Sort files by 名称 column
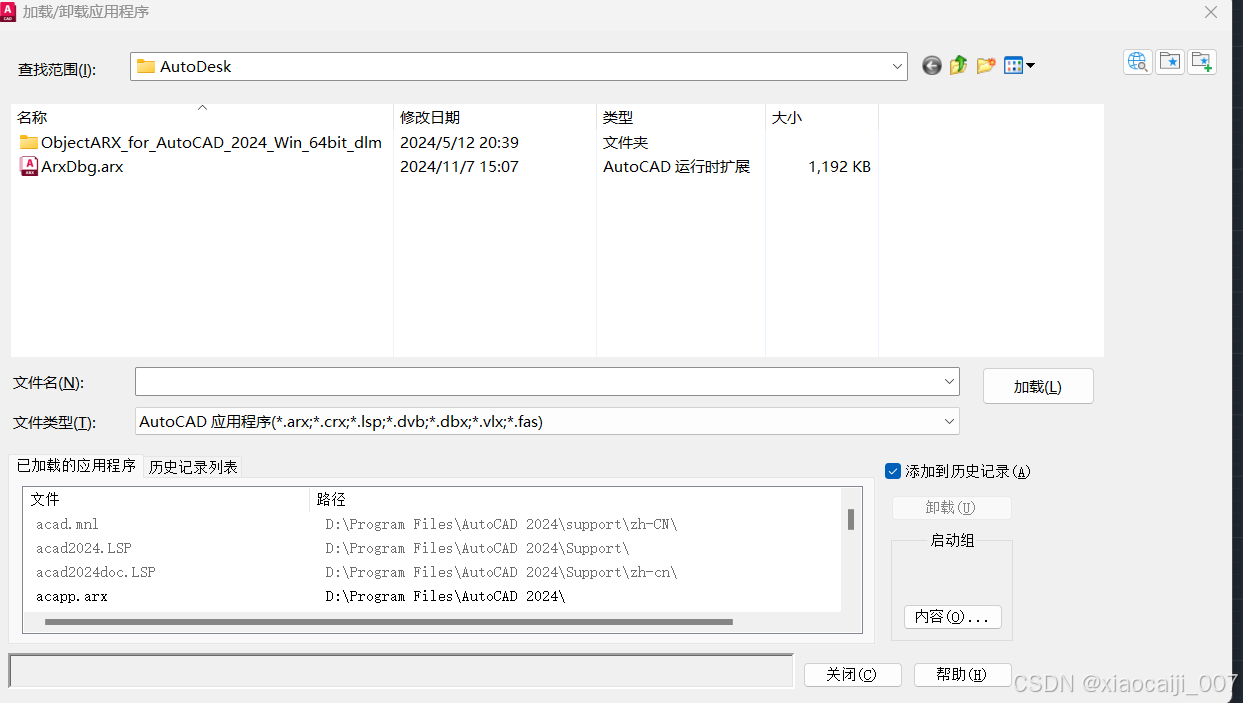The height and width of the screenshot is (703, 1243). tap(202, 117)
